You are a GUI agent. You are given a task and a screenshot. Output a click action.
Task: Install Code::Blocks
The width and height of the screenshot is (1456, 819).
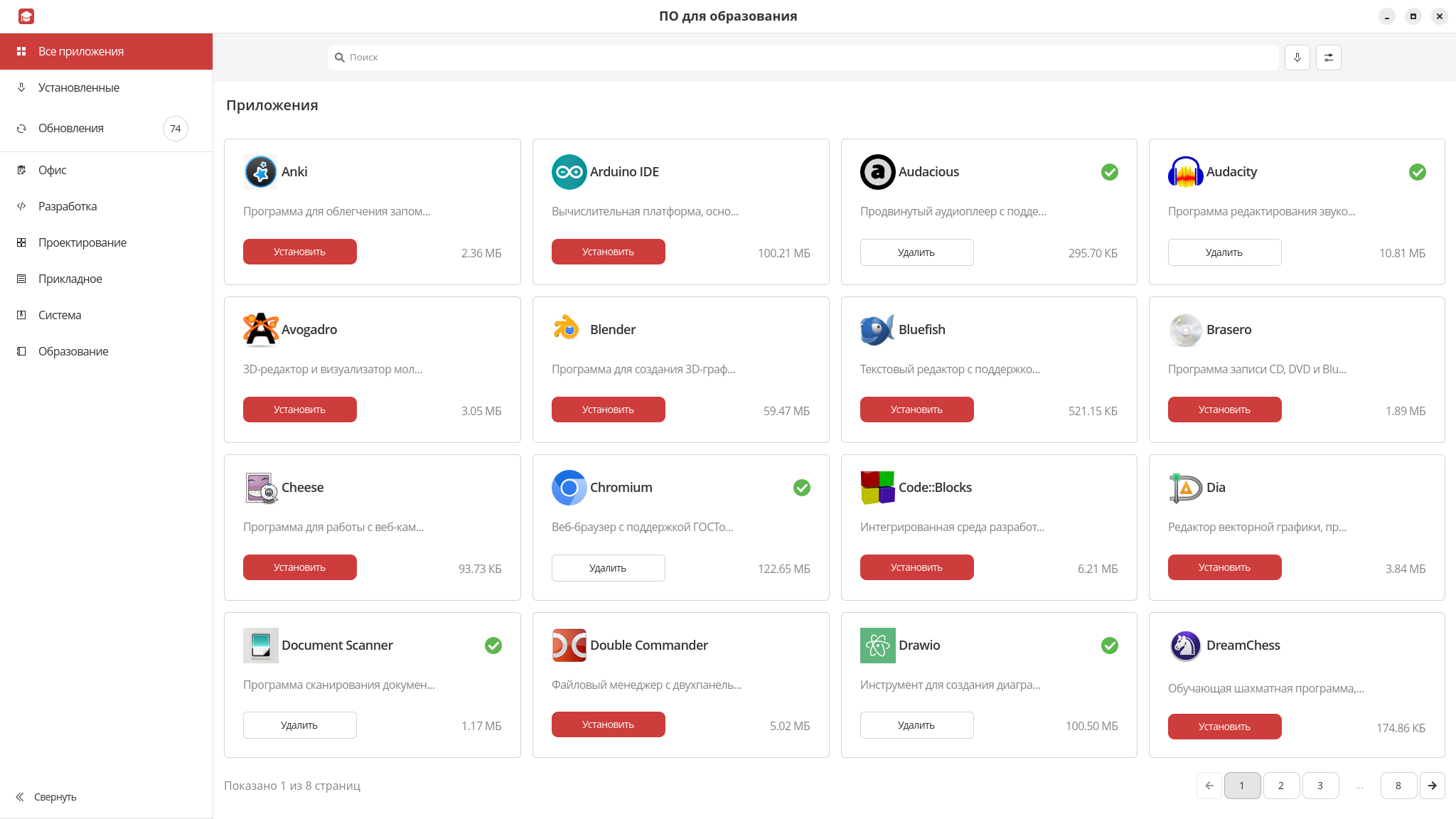[917, 567]
